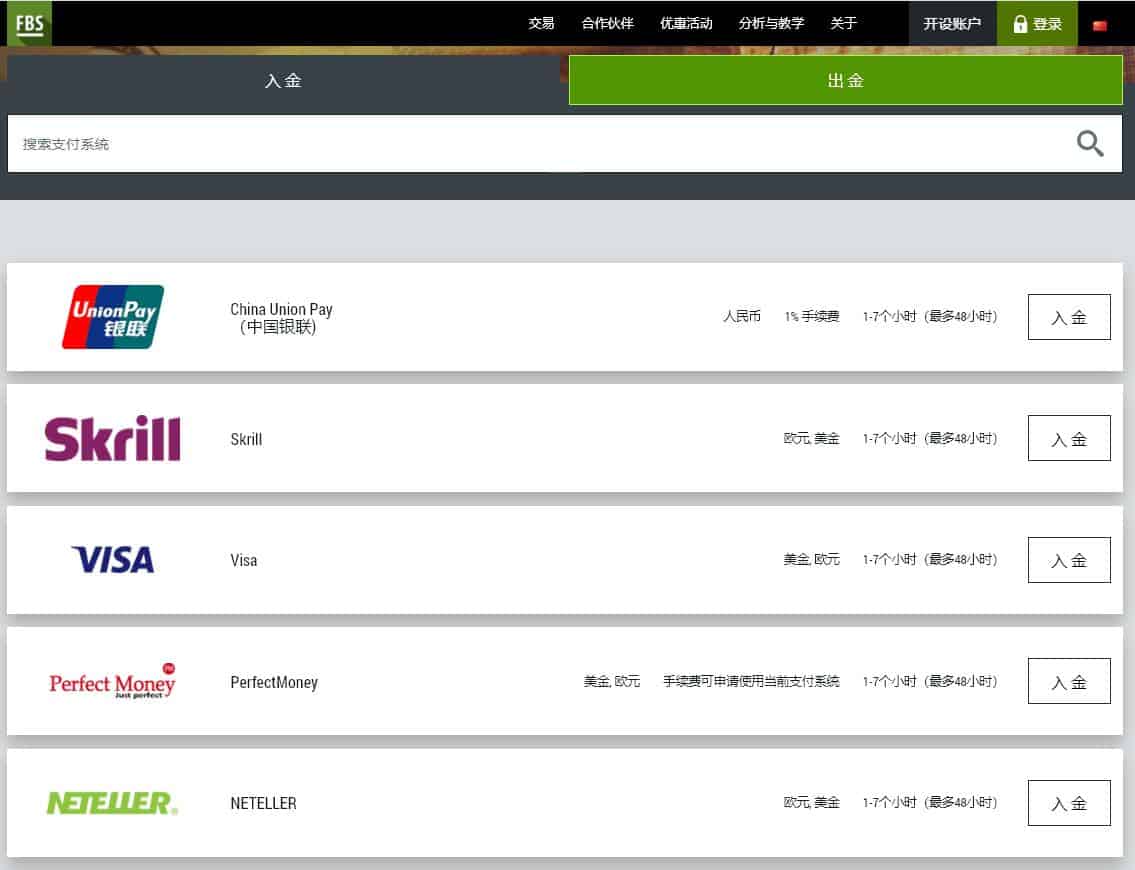The image size is (1135, 870).
Task: Click the 人民币 currency label
Action: click(x=742, y=316)
